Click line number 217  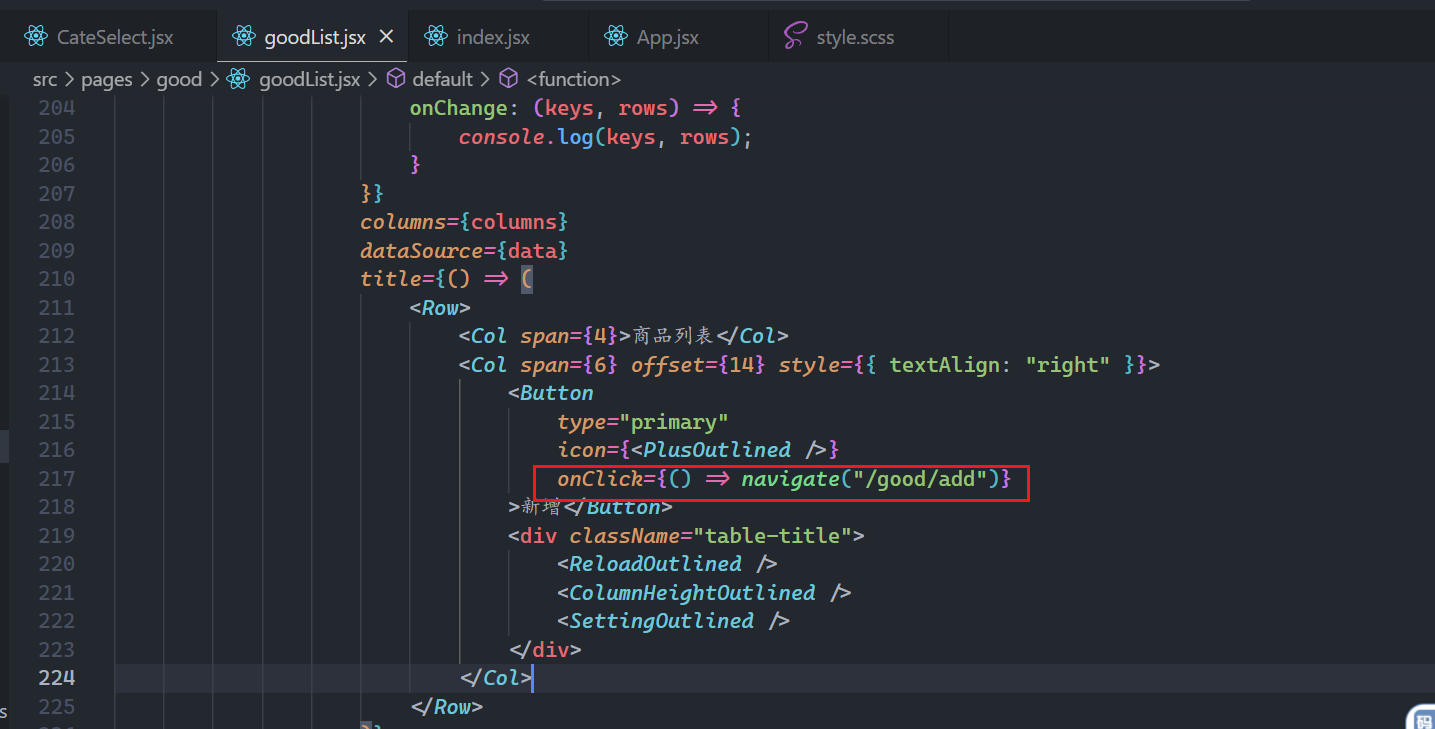(x=56, y=479)
